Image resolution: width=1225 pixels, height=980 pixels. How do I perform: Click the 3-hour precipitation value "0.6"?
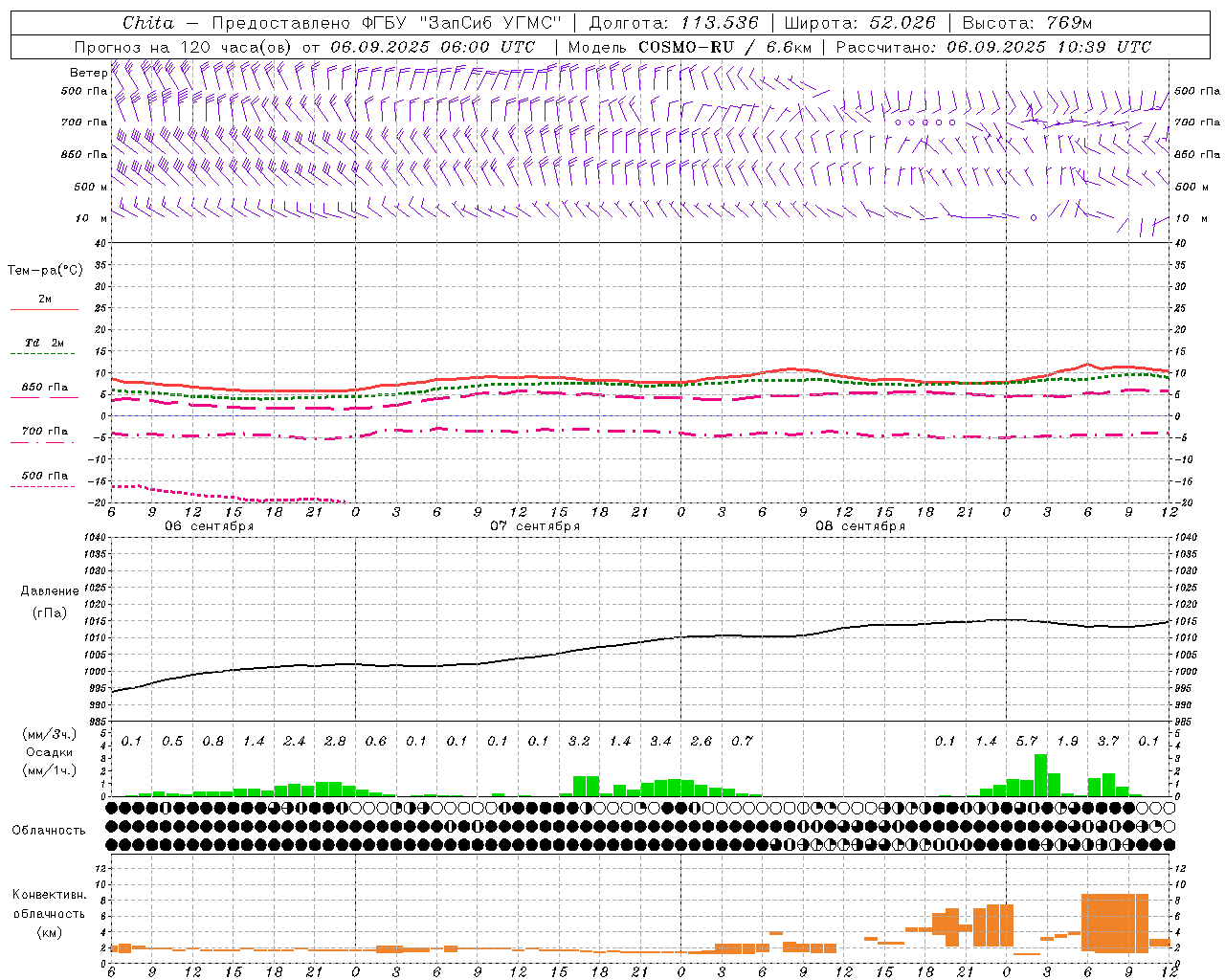point(376,741)
